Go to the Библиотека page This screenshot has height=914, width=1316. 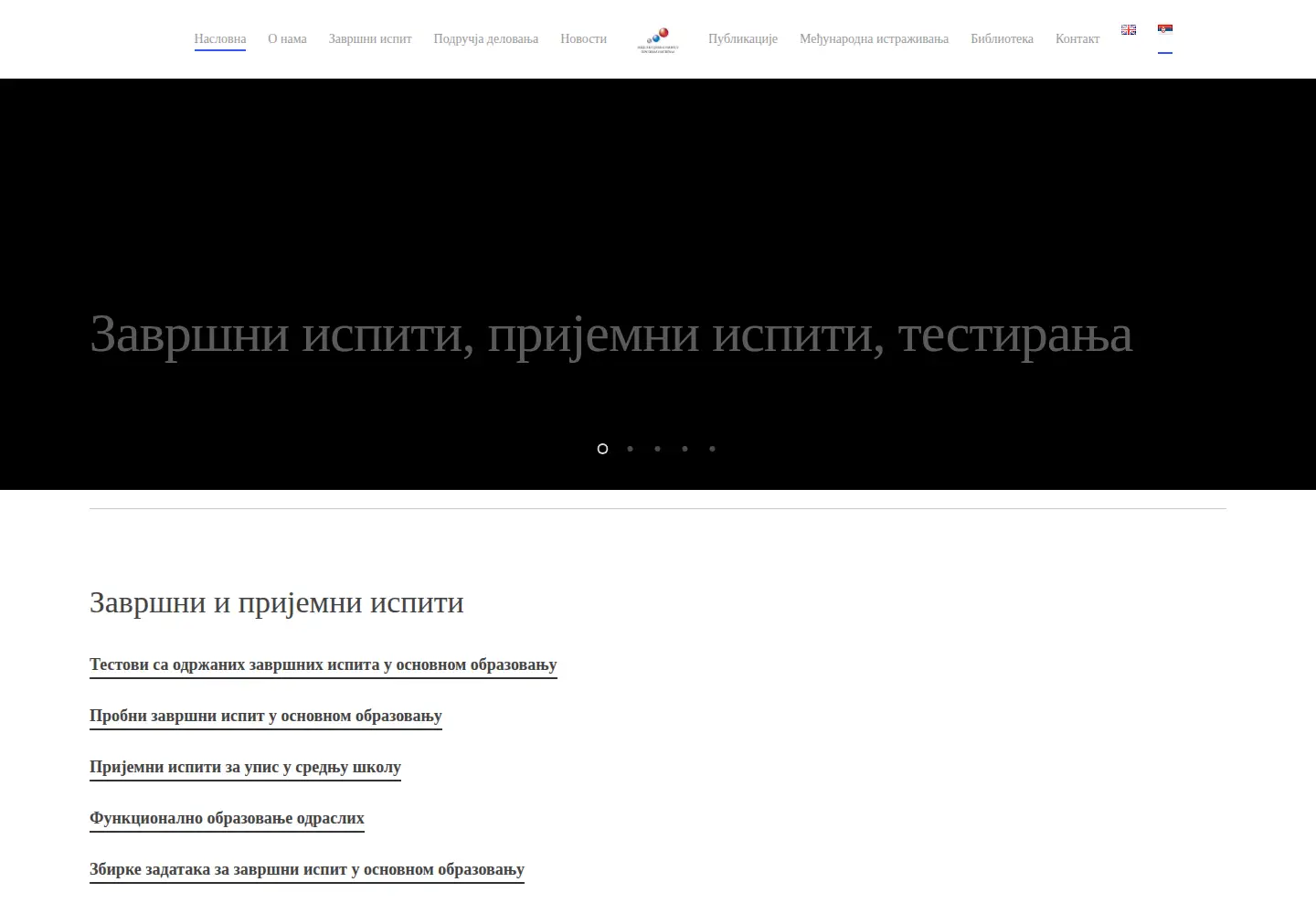tap(1003, 39)
